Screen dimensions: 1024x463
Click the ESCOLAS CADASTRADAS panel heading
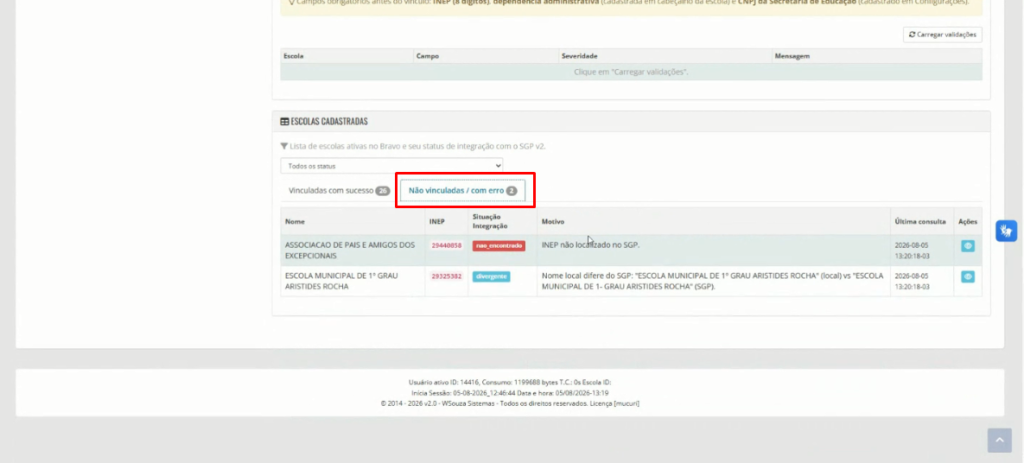pyautogui.click(x=324, y=121)
